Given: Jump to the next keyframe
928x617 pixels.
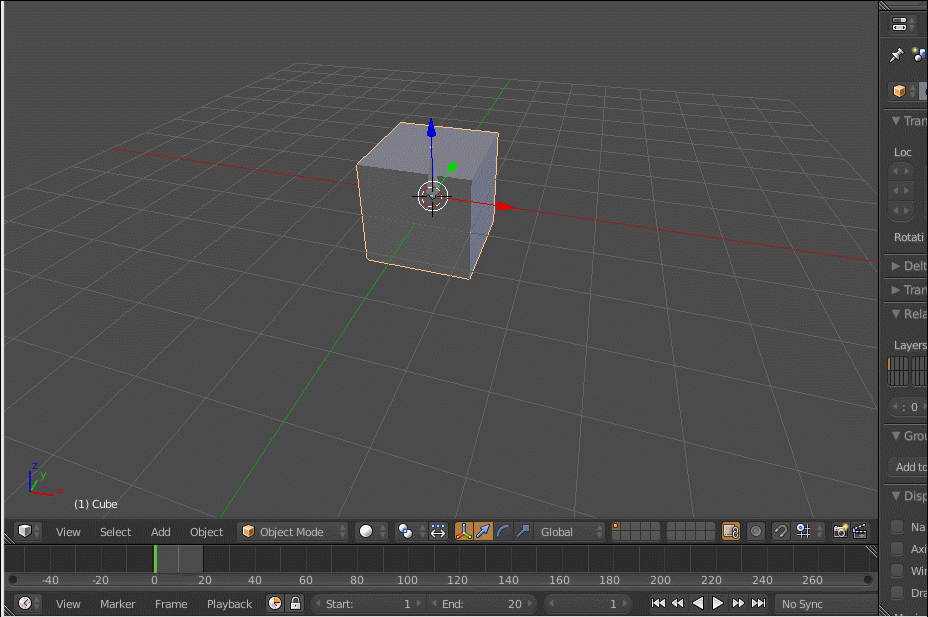Looking at the screenshot, I should [x=738, y=603].
